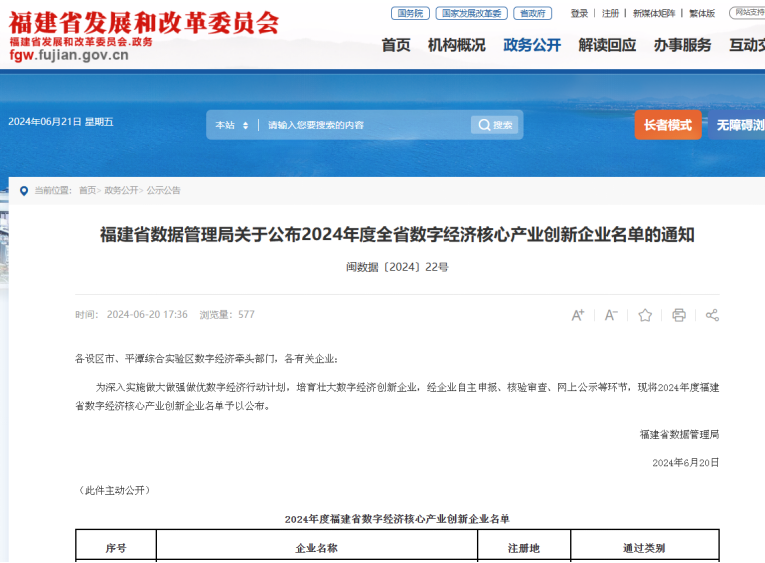The height and width of the screenshot is (563, 765).
Task: Click the date text 2024年06月21日 星期五
Action: click(x=60, y=122)
